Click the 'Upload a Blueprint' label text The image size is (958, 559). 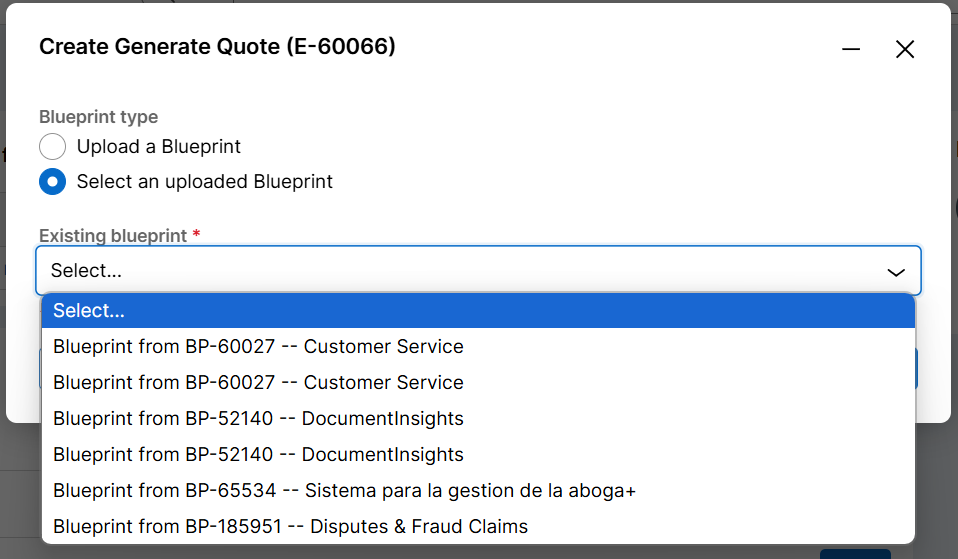tap(159, 147)
